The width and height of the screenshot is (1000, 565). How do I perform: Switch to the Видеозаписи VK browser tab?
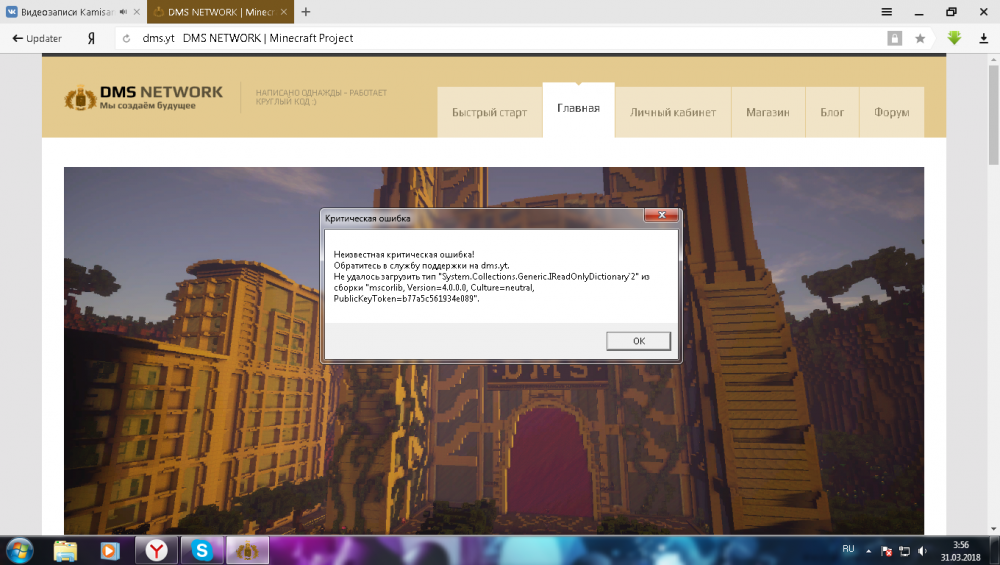pos(66,12)
